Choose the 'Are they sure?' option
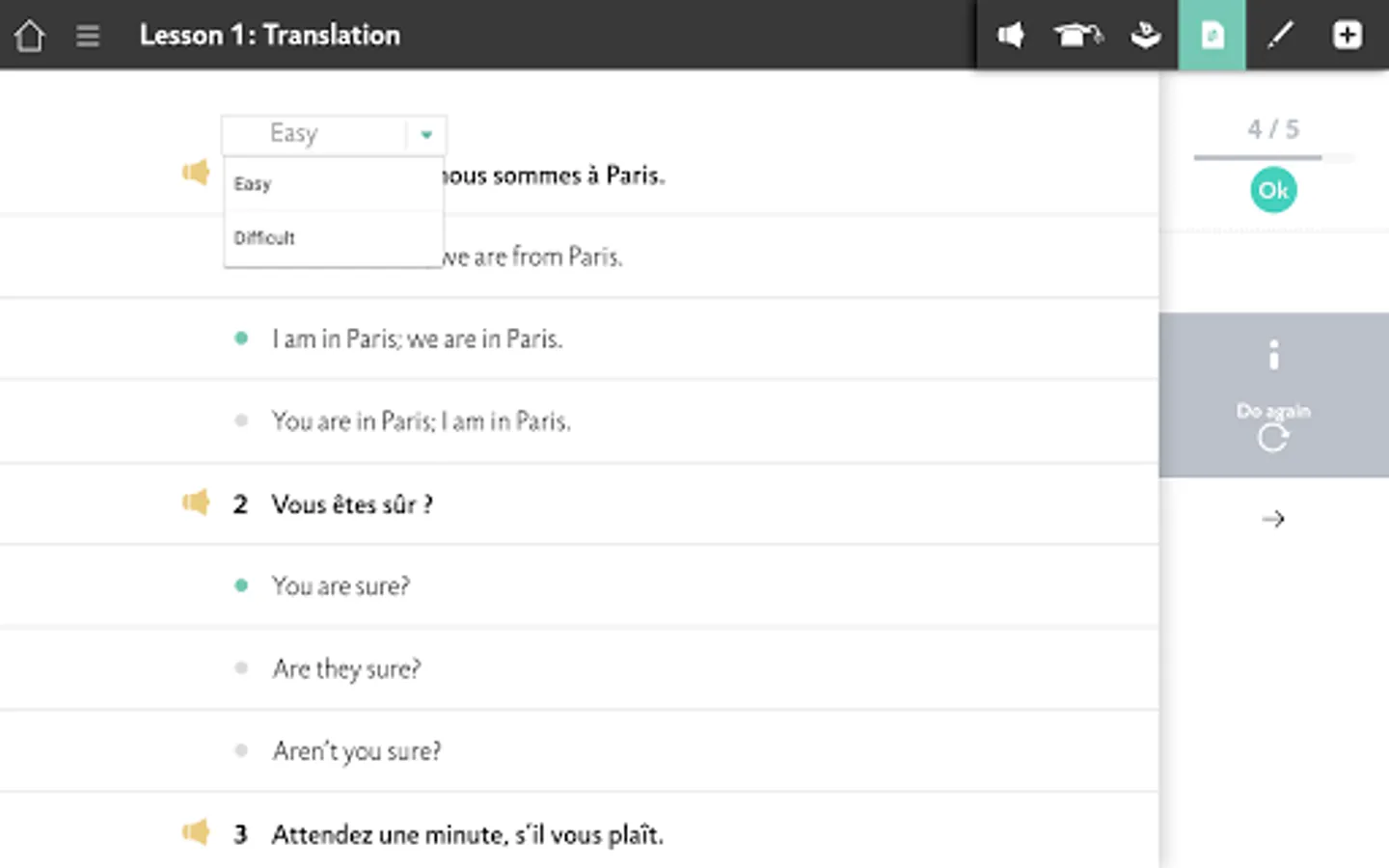This screenshot has height=868, width=1389. 346,669
